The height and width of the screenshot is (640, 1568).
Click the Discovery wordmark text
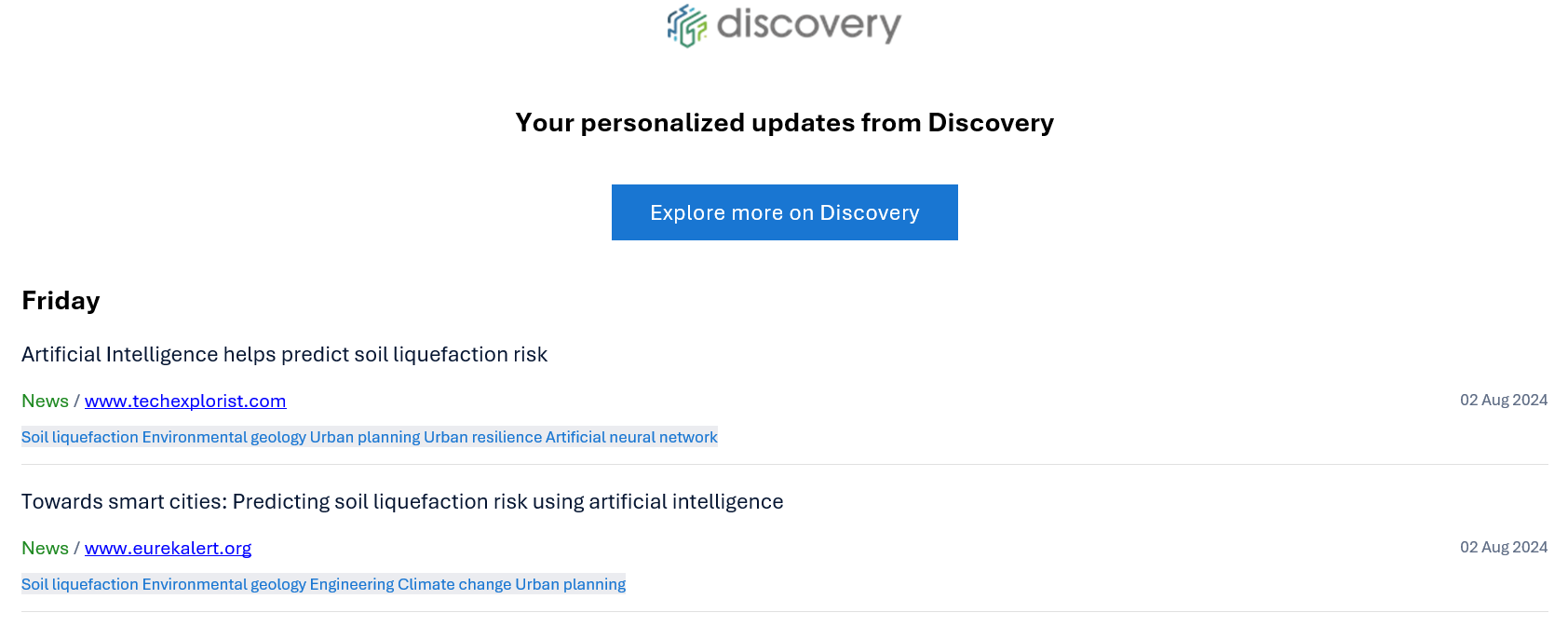pos(808,24)
